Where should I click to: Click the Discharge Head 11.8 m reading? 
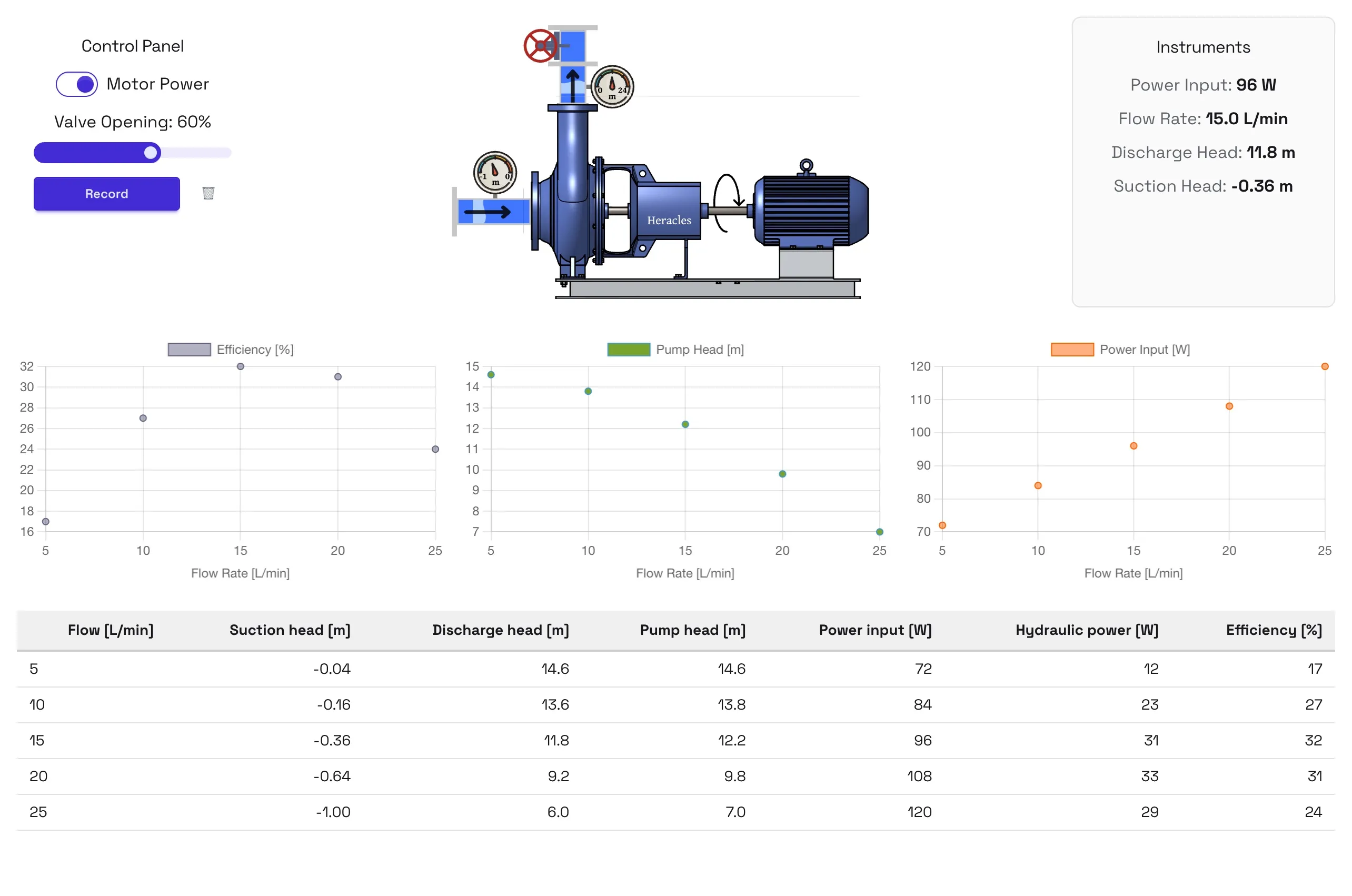coord(1203,153)
